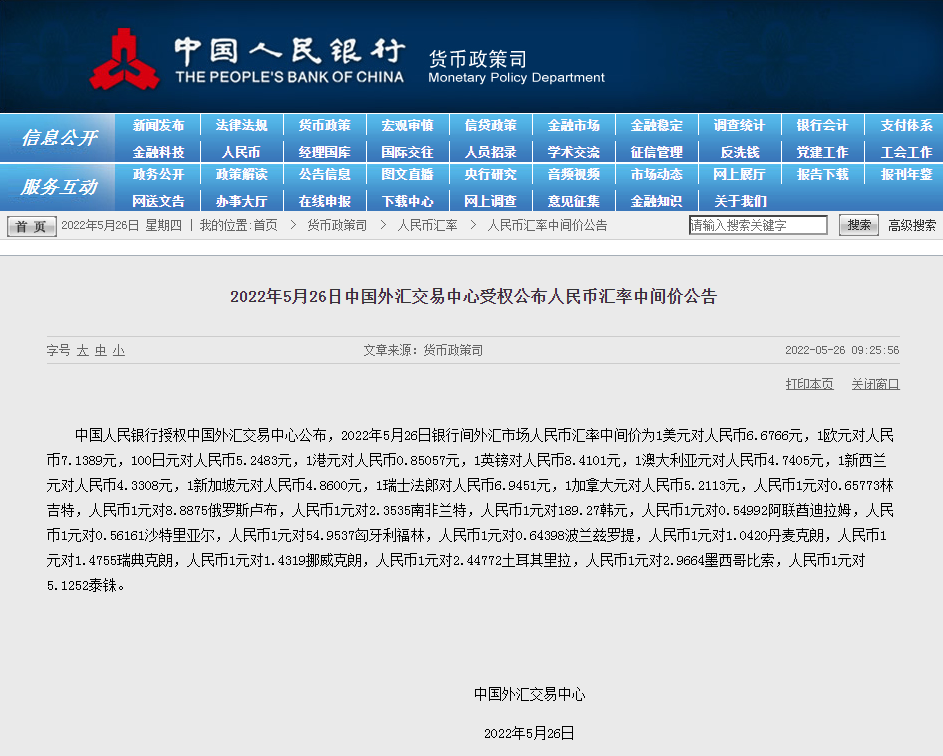Open 金融市场 menu item

pyautogui.click(x=573, y=125)
